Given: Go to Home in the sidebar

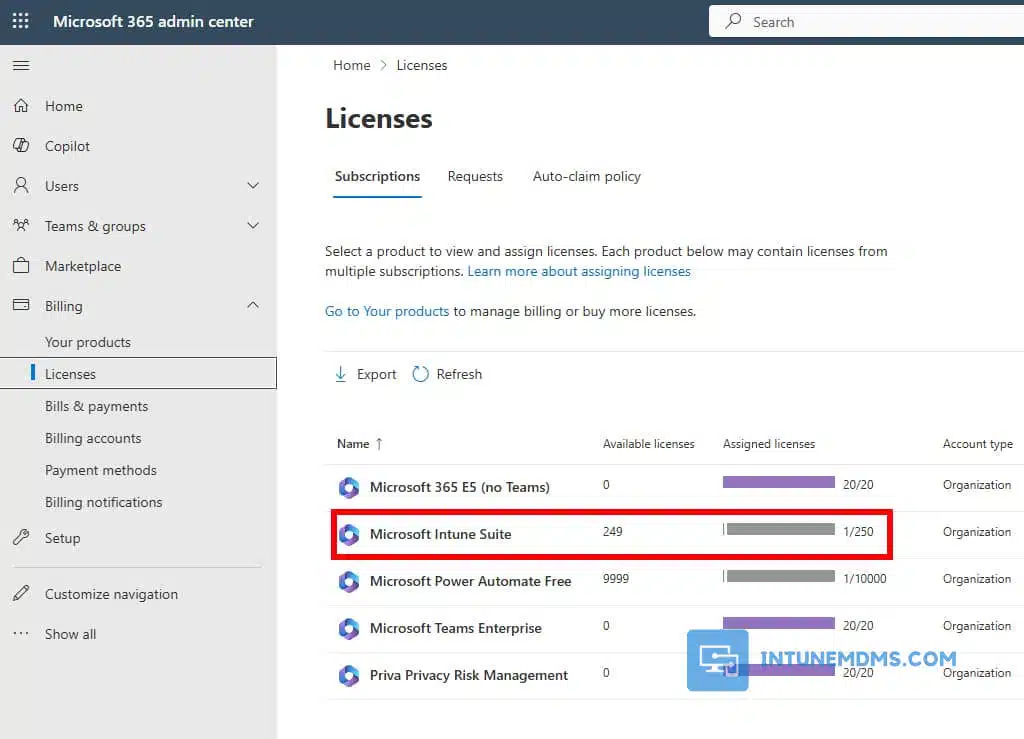Looking at the screenshot, I should tap(63, 106).
